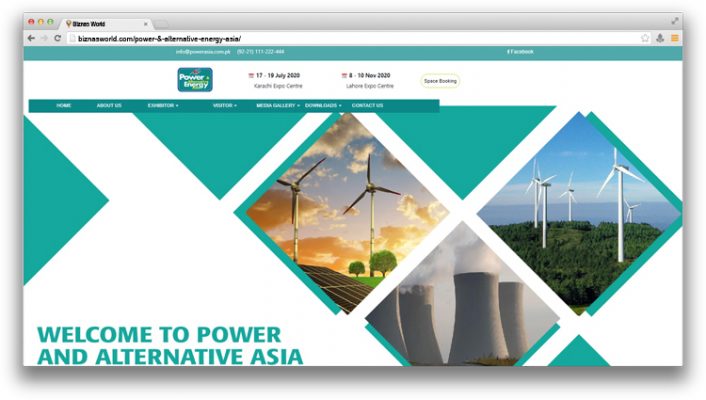Image resolution: width=706 pixels, height=400 pixels.
Task: Close the Biznes World tab
Action: pyautogui.click(x=145, y=24)
